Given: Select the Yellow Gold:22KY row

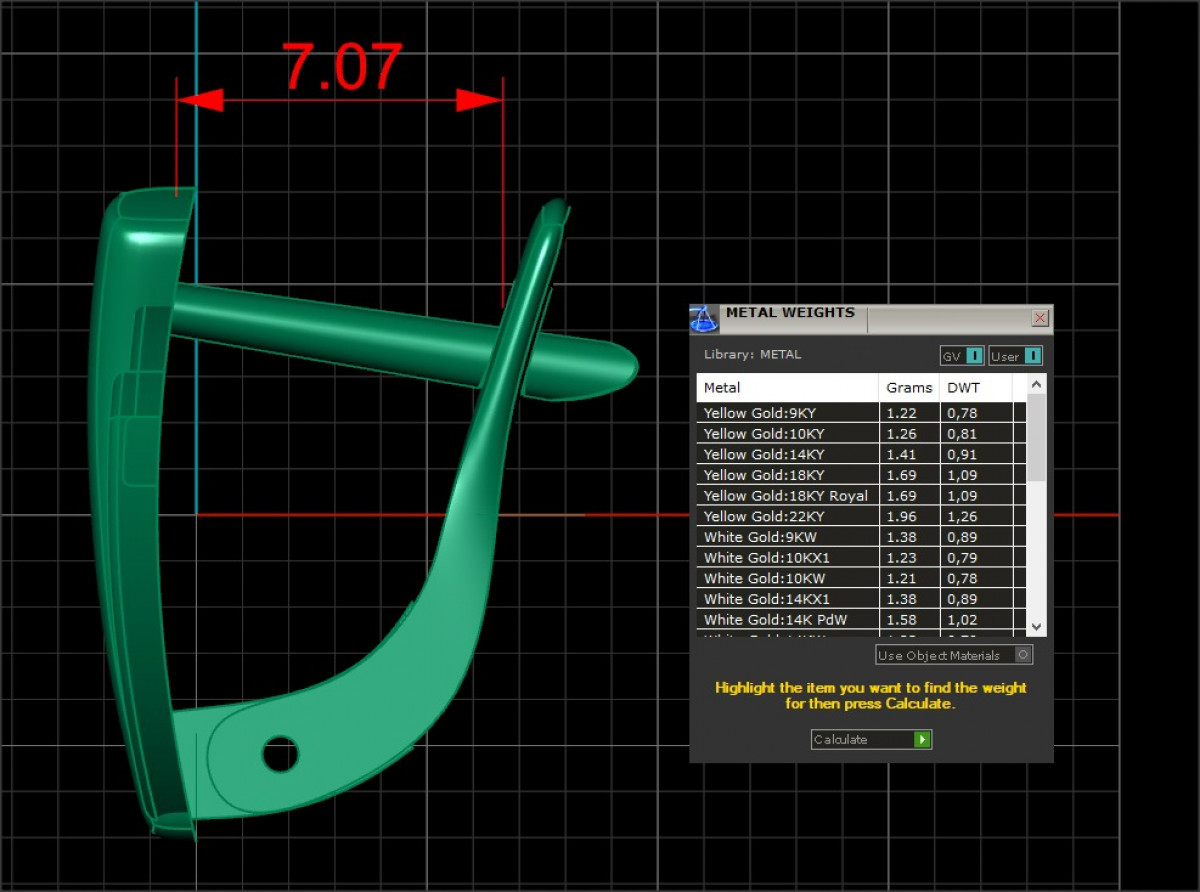Looking at the screenshot, I should [787, 517].
